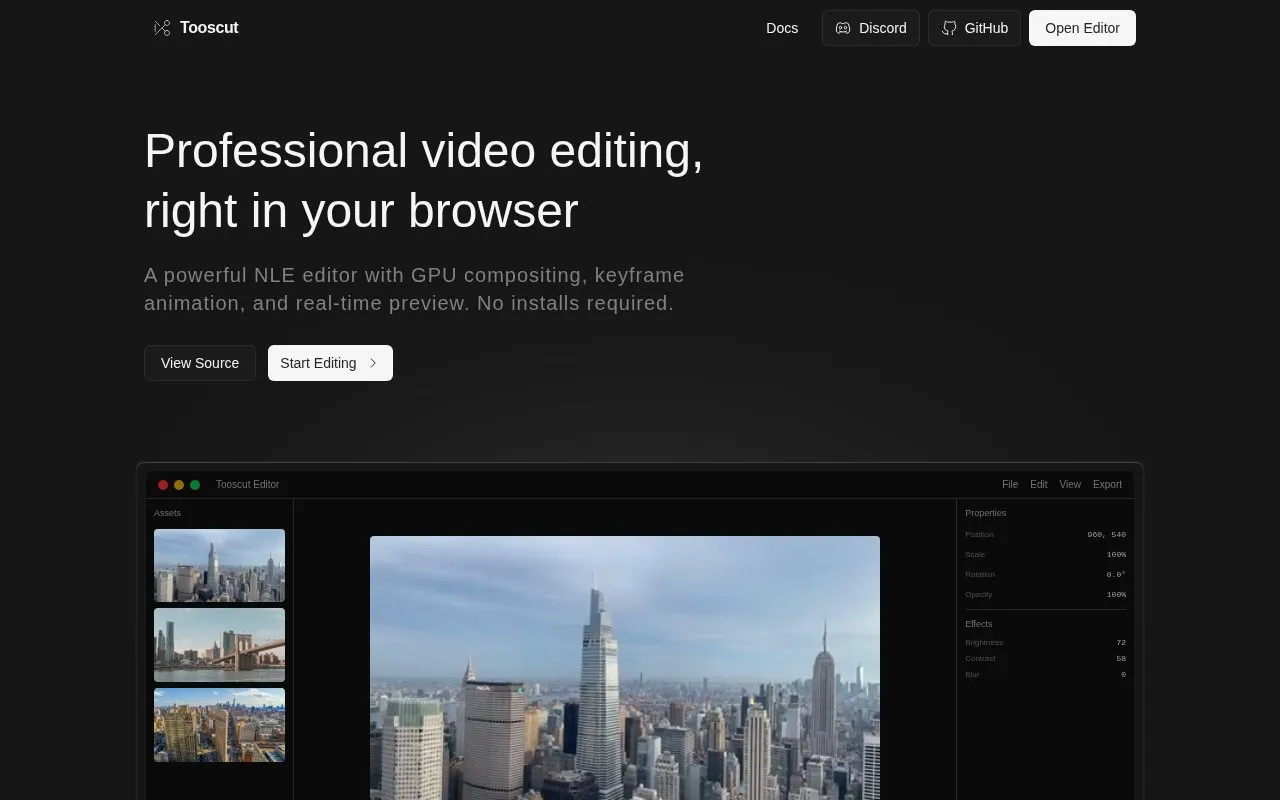Image resolution: width=1280 pixels, height=800 pixels.
Task: Click the Rotation value 0.0°
Action: tap(1116, 575)
